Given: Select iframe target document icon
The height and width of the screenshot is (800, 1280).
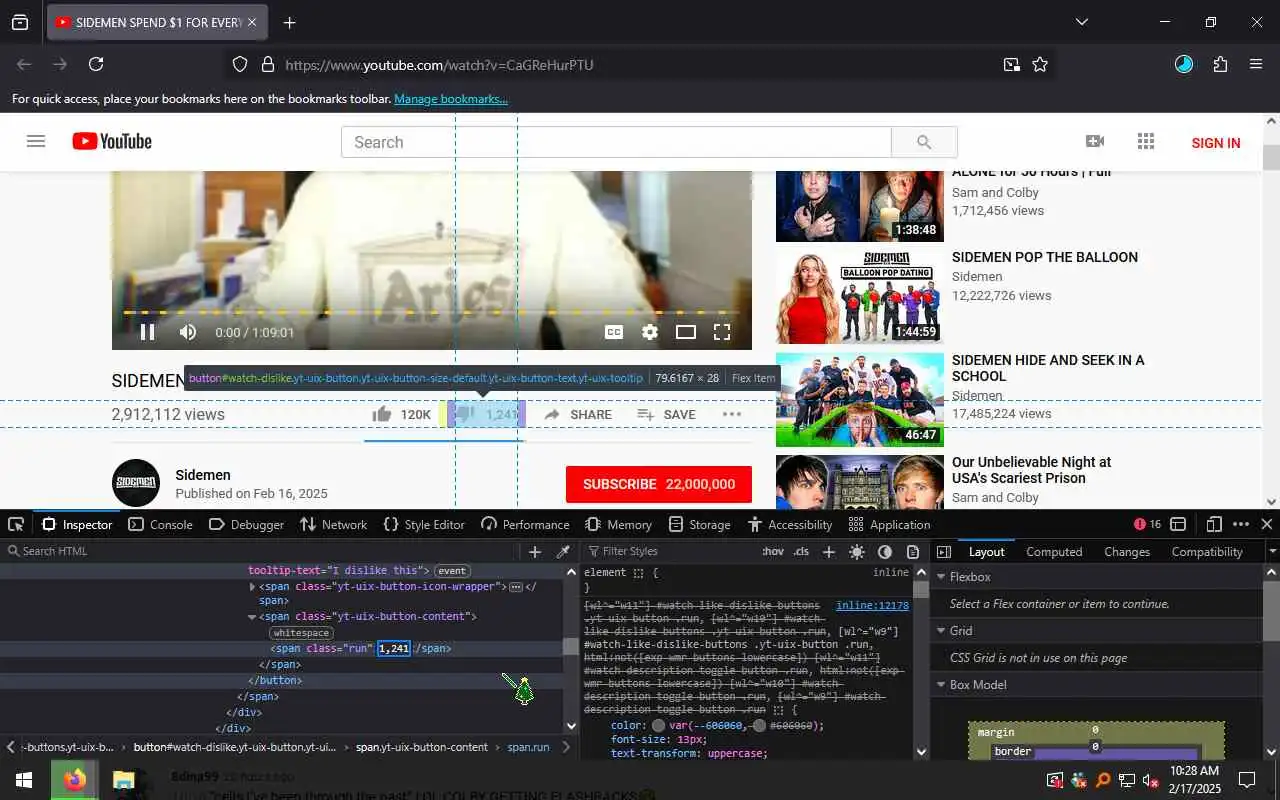Looking at the screenshot, I should (x=1178, y=524).
